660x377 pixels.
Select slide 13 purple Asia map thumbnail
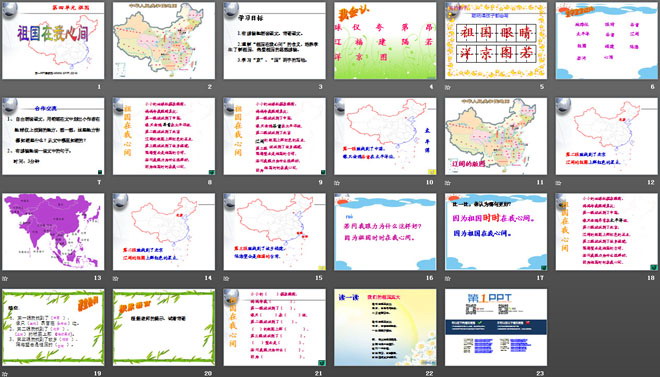(53, 232)
